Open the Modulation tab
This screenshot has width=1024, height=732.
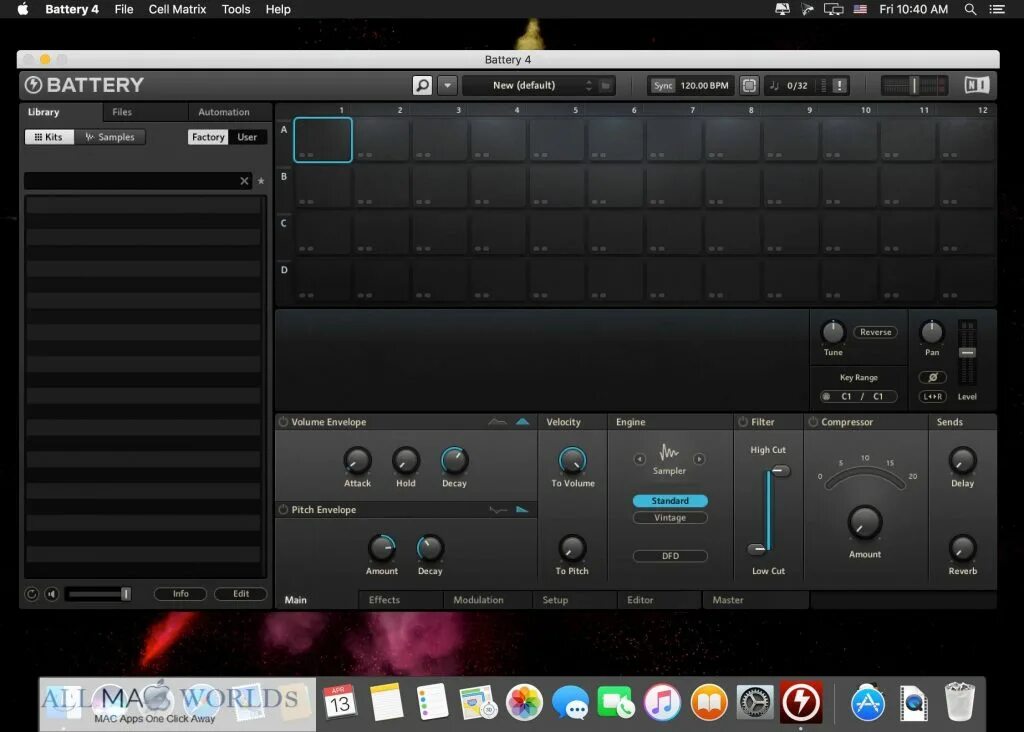click(479, 599)
